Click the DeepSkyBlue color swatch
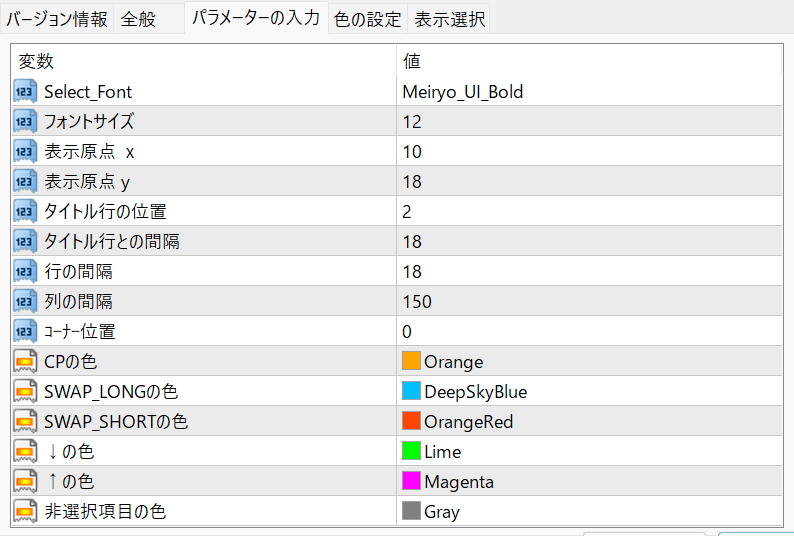This screenshot has width=794, height=536. tap(411, 392)
